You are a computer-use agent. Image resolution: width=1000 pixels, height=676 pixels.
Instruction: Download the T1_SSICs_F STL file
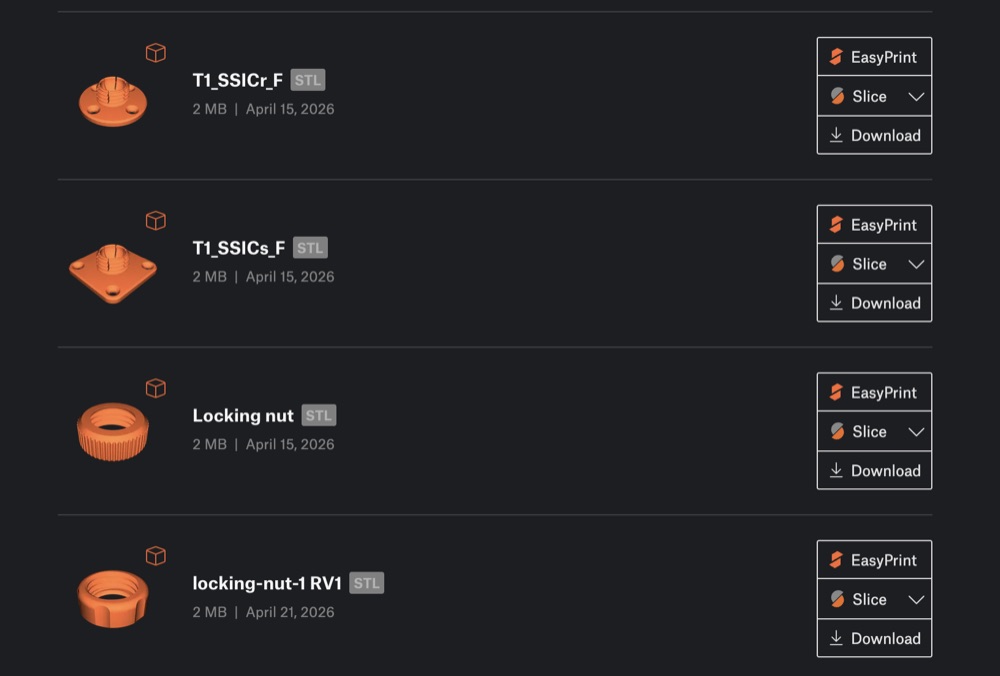[874, 303]
